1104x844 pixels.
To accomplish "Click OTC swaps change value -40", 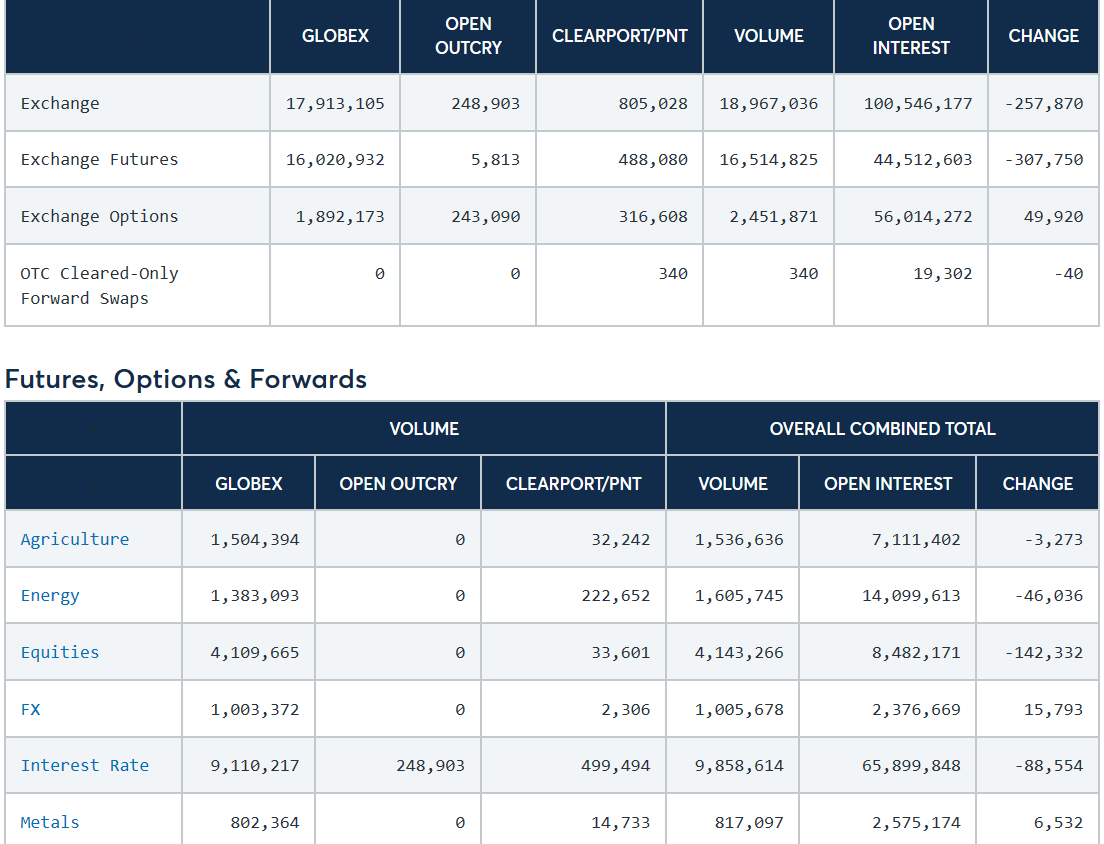I will (1068, 274).
